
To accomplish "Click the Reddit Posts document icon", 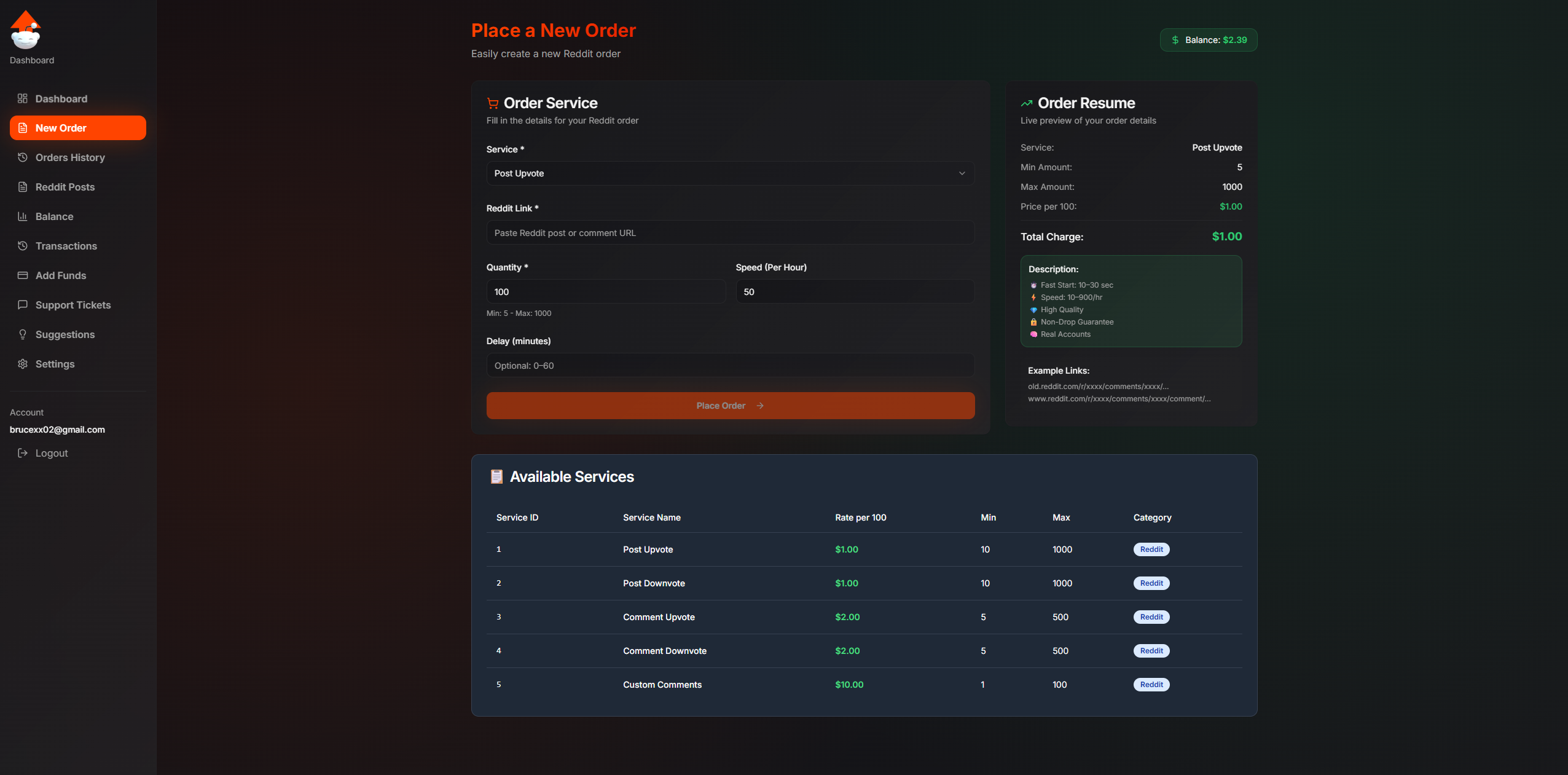I will coord(22,187).
